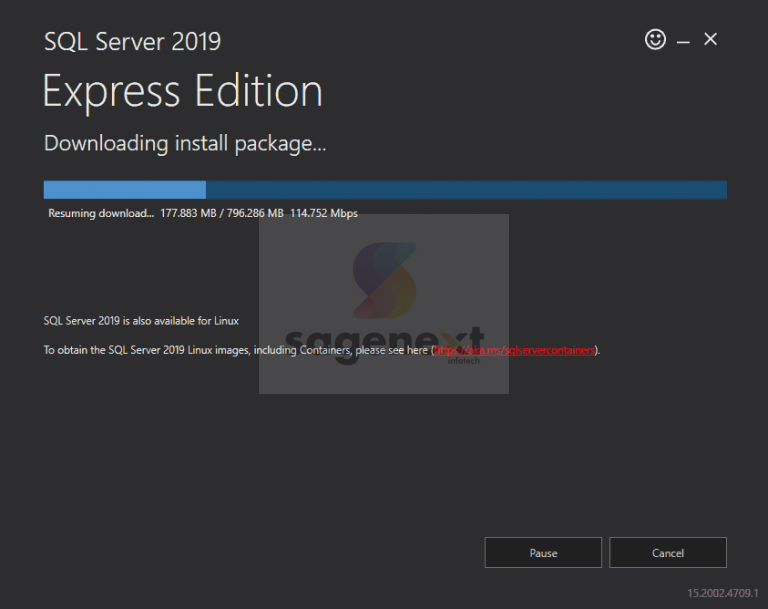Open the aka.ms/sqlservercontainers link

point(514,350)
